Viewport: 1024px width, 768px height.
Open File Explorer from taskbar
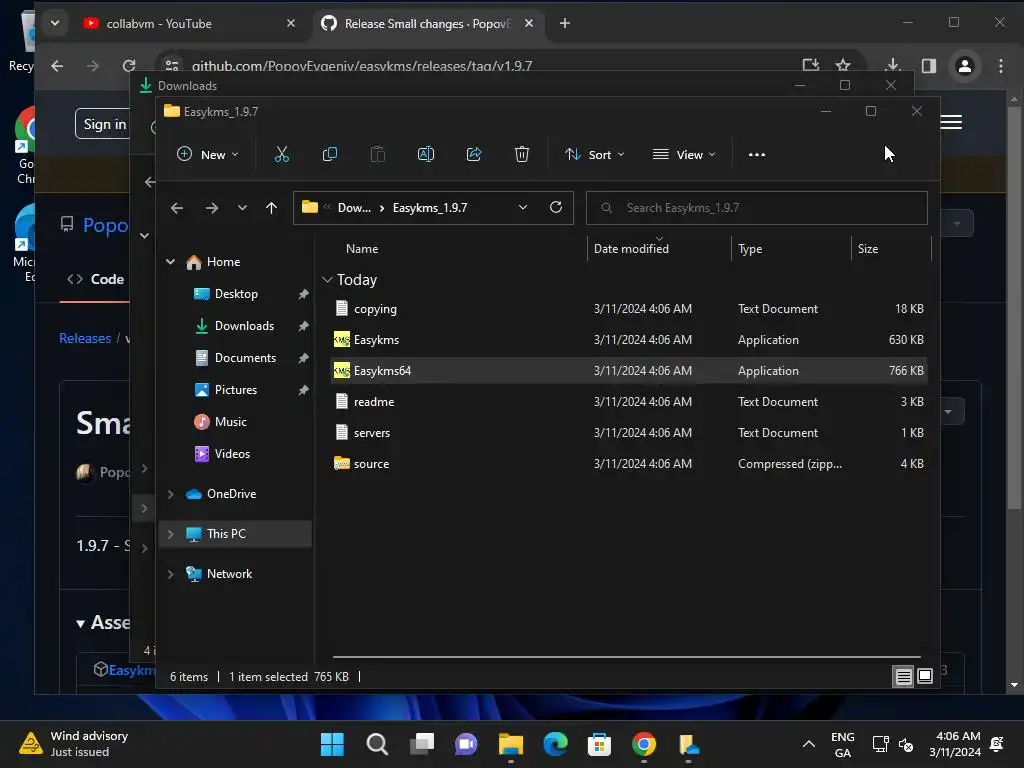point(511,744)
